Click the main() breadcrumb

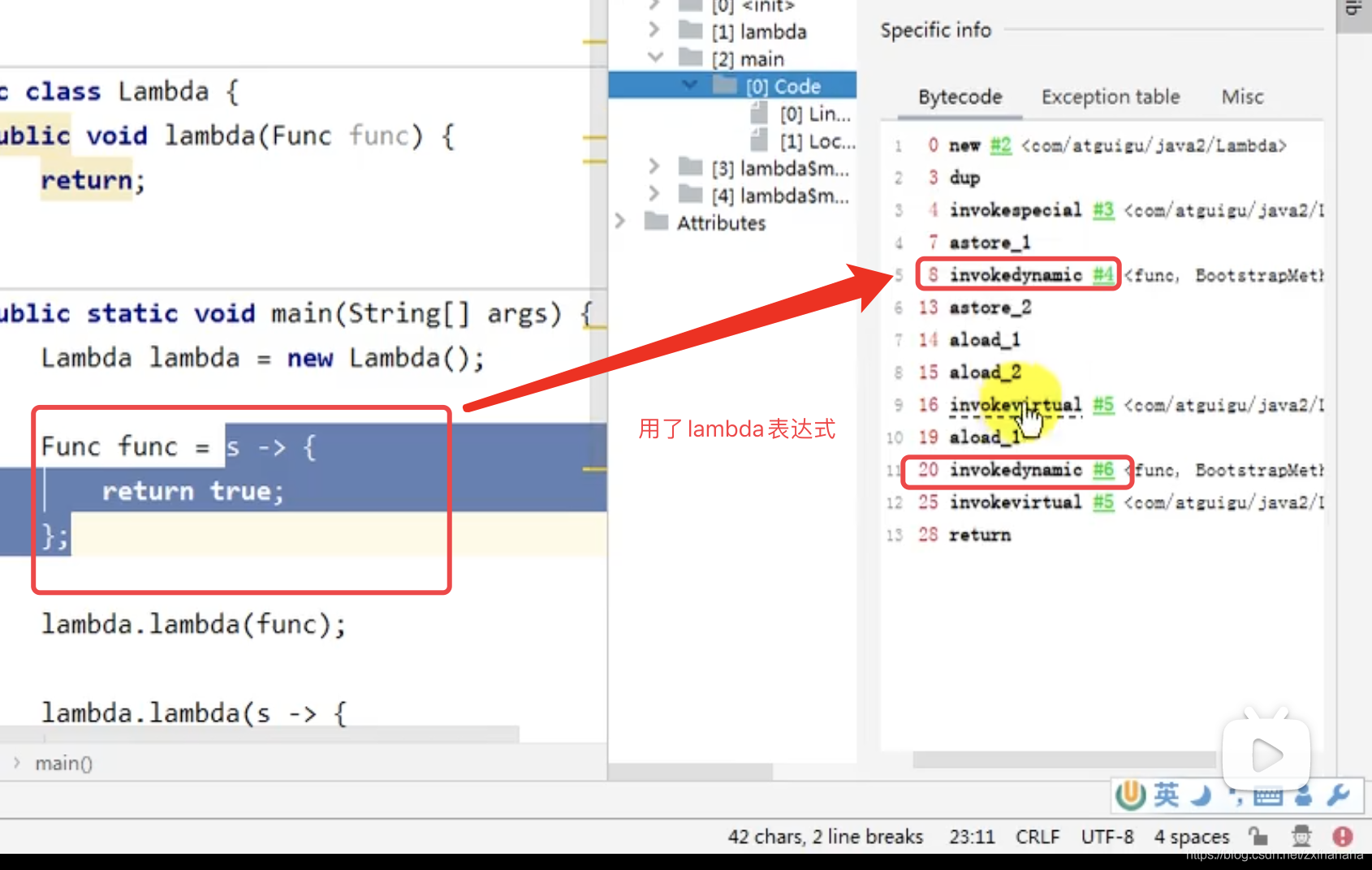click(63, 763)
